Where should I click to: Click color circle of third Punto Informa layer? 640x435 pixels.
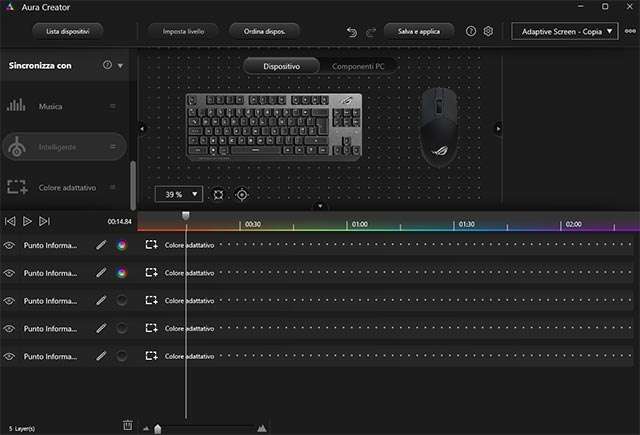[x=122, y=300]
